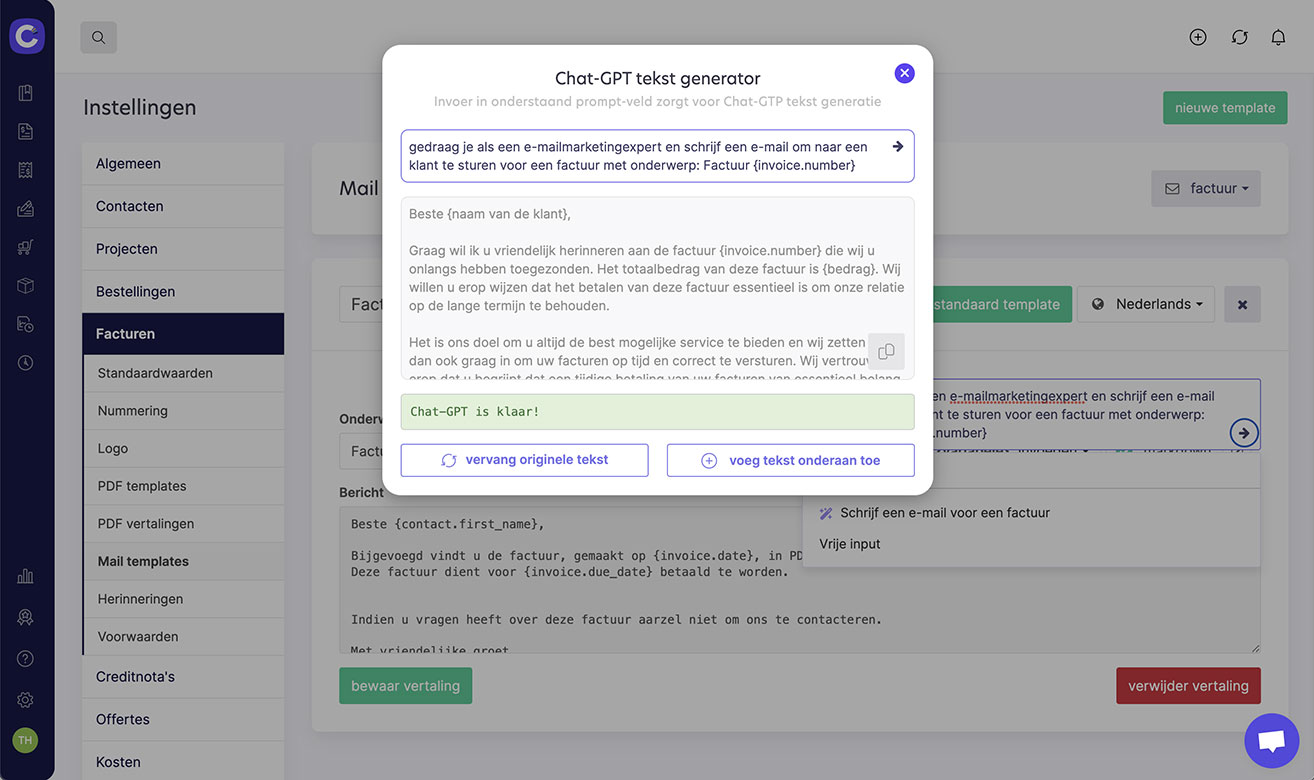Open the Nederlands language dropdown
1314x780 pixels.
pyautogui.click(x=1146, y=304)
